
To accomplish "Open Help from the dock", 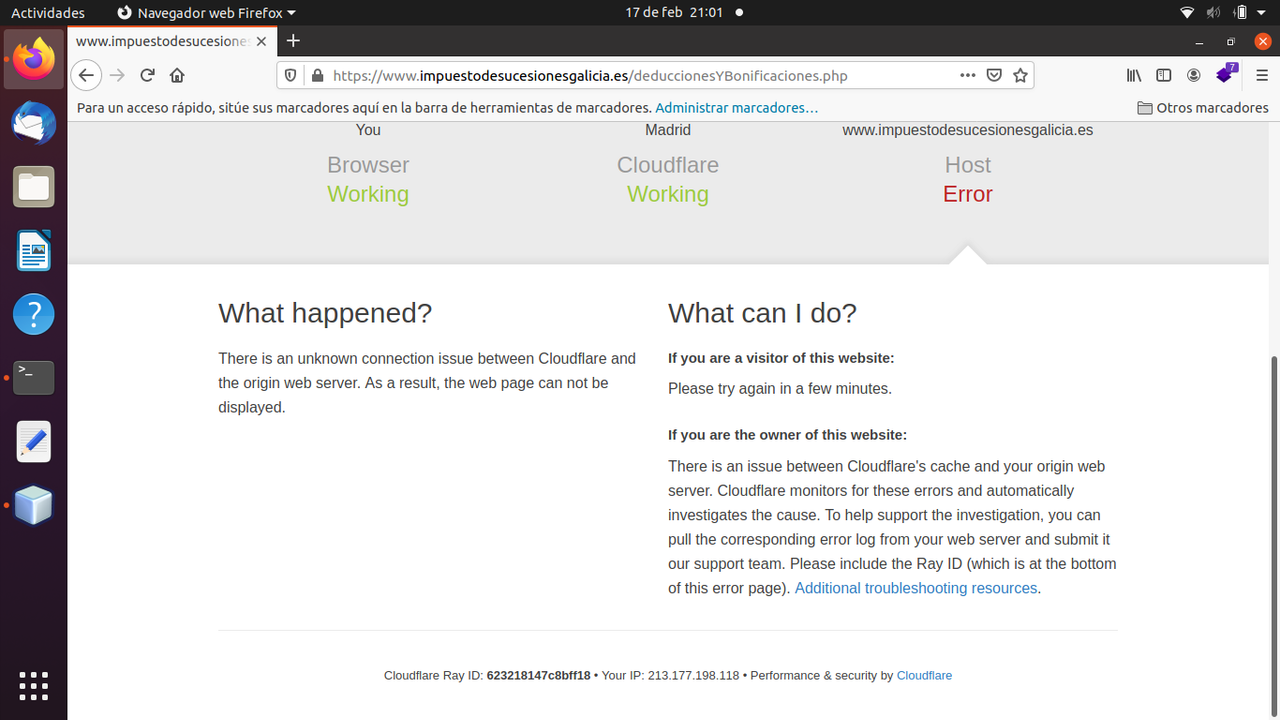I will point(34,315).
